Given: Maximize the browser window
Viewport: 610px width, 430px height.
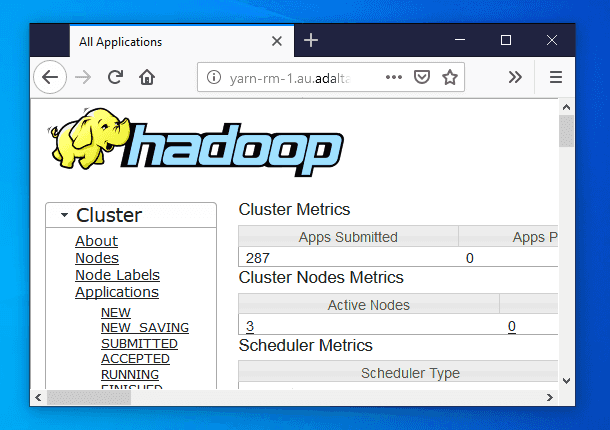Looking at the screenshot, I should click(506, 40).
